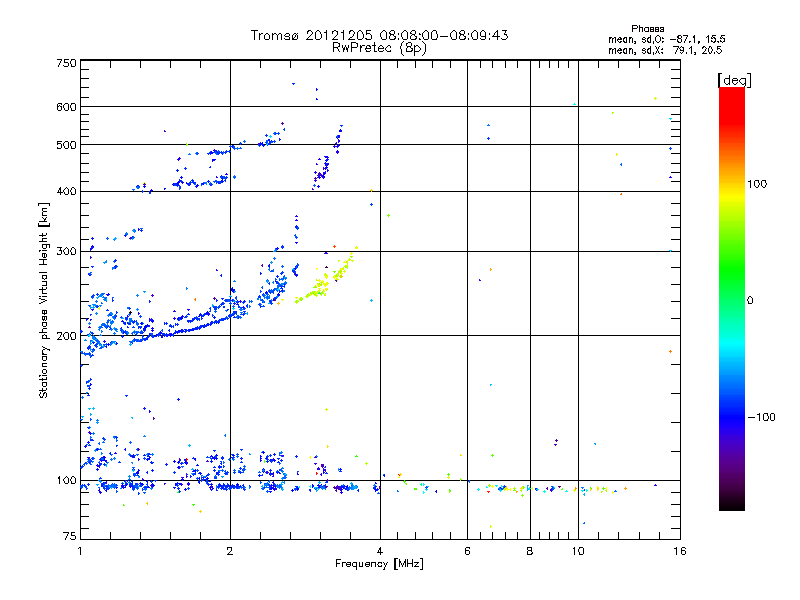Click the y-axis tick label '300'
Screen dimensions: 800x600
pyautogui.click(x=66, y=252)
